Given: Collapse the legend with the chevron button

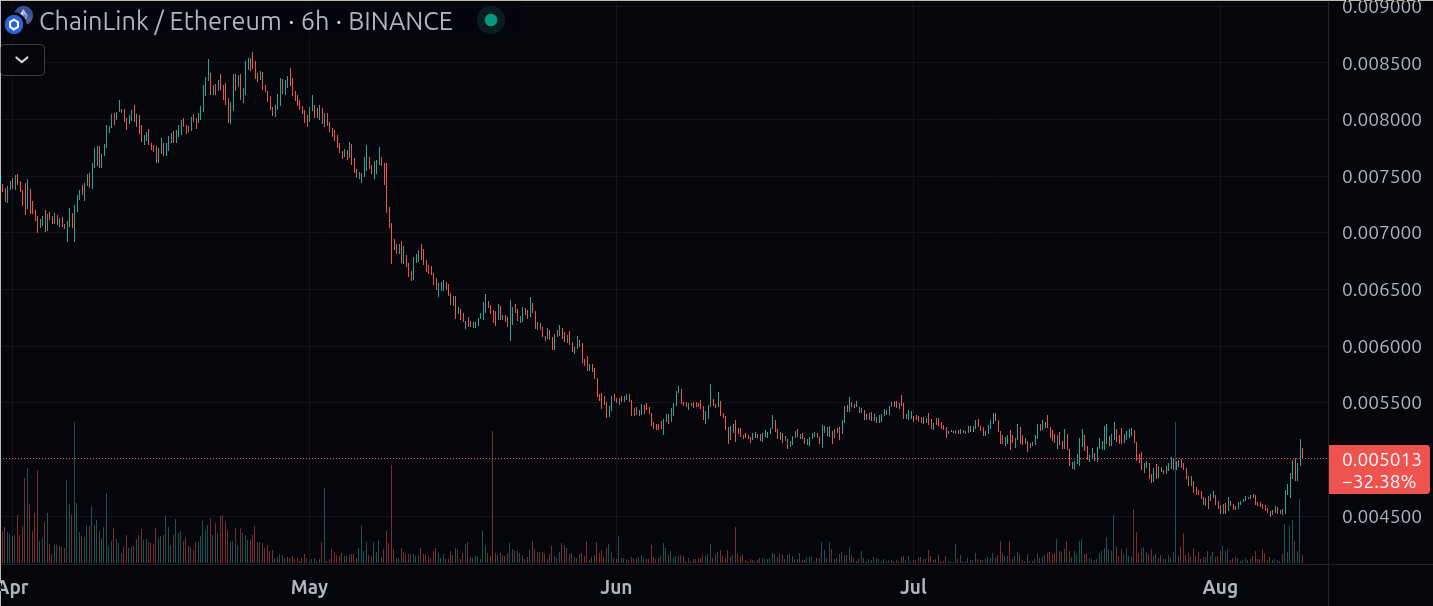Looking at the screenshot, I should [x=22, y=60].
